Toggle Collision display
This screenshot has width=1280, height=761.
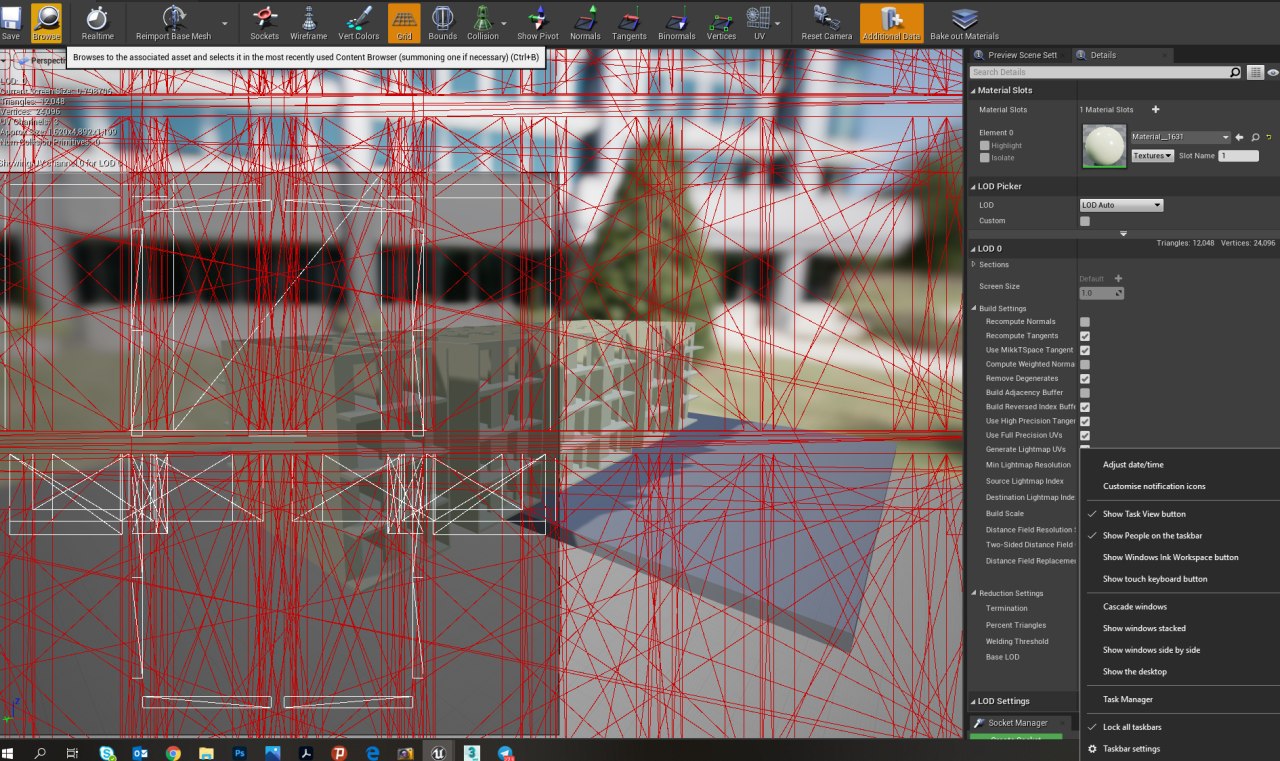(x=482, y=22)
